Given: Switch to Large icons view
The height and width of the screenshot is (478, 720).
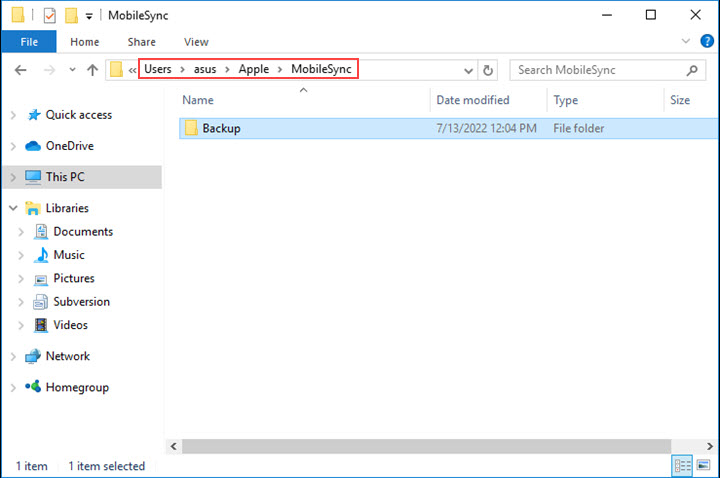Looking at the screenshot, I should point(703,466).
